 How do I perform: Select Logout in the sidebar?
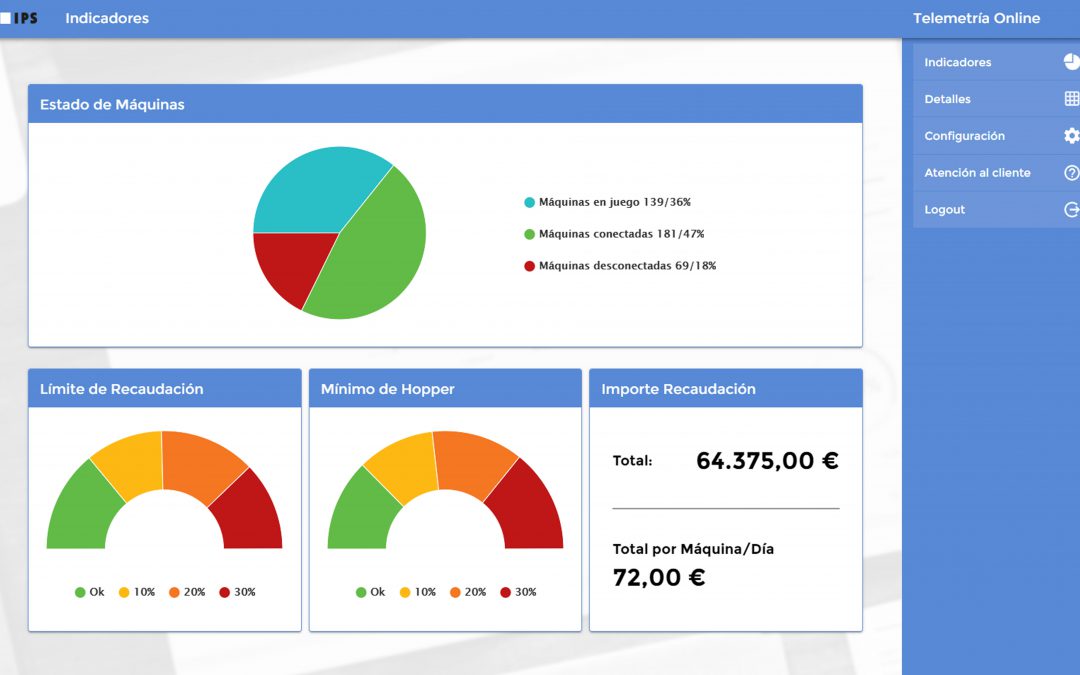997,209
